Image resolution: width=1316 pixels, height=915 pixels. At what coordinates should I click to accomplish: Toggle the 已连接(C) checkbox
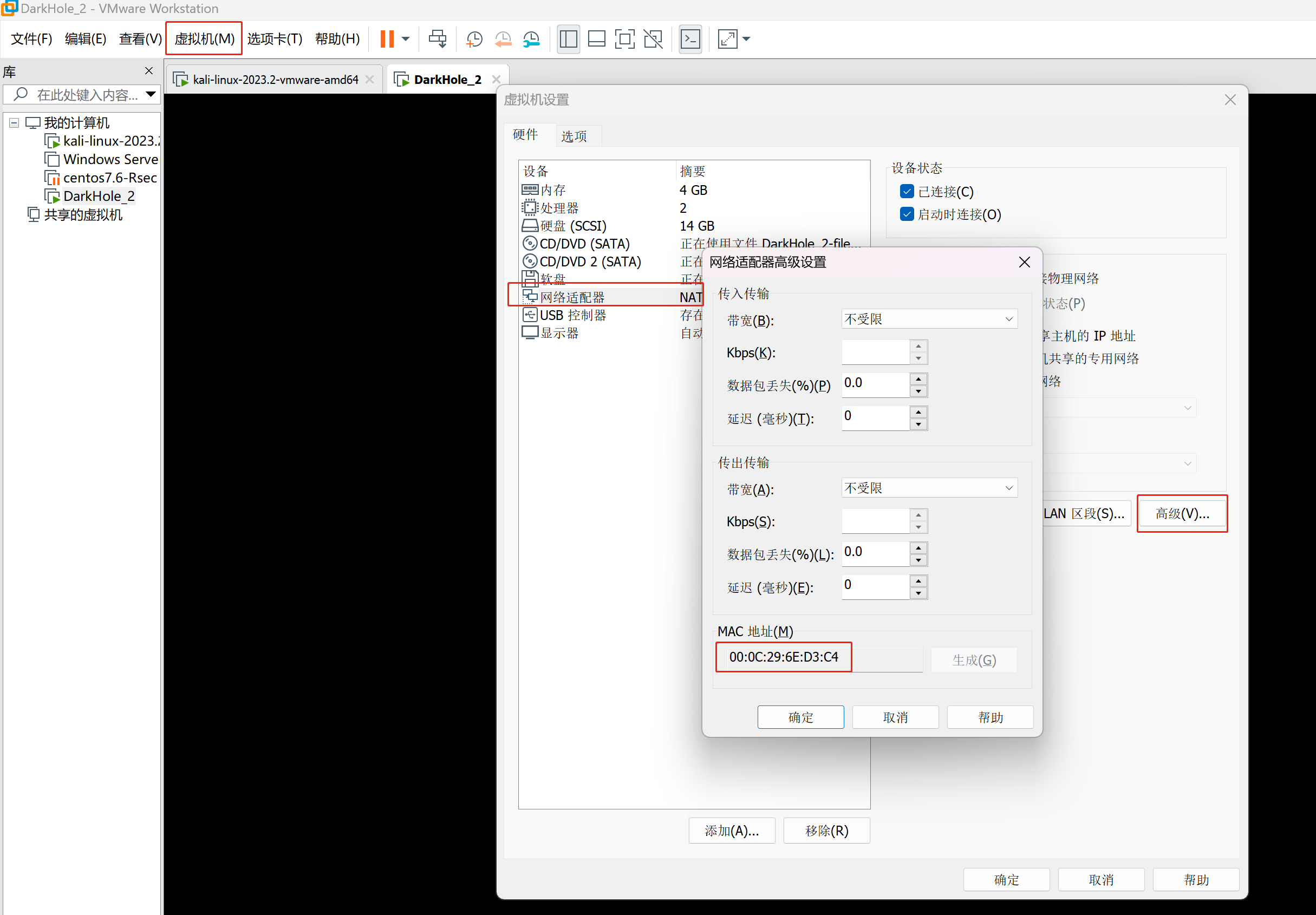(x=907, y=191)
